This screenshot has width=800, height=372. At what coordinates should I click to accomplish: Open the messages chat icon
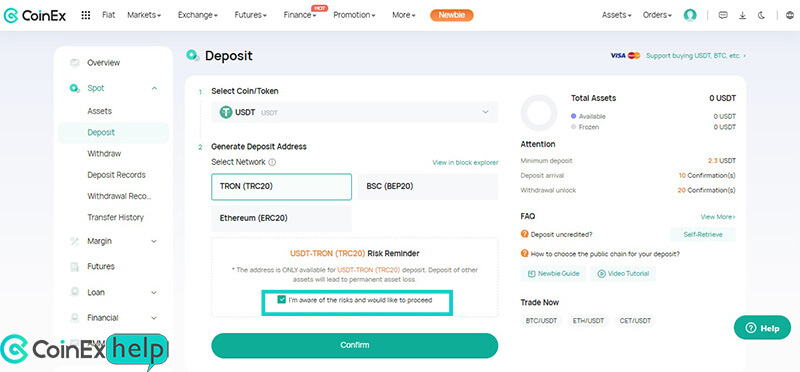[722, 15]
